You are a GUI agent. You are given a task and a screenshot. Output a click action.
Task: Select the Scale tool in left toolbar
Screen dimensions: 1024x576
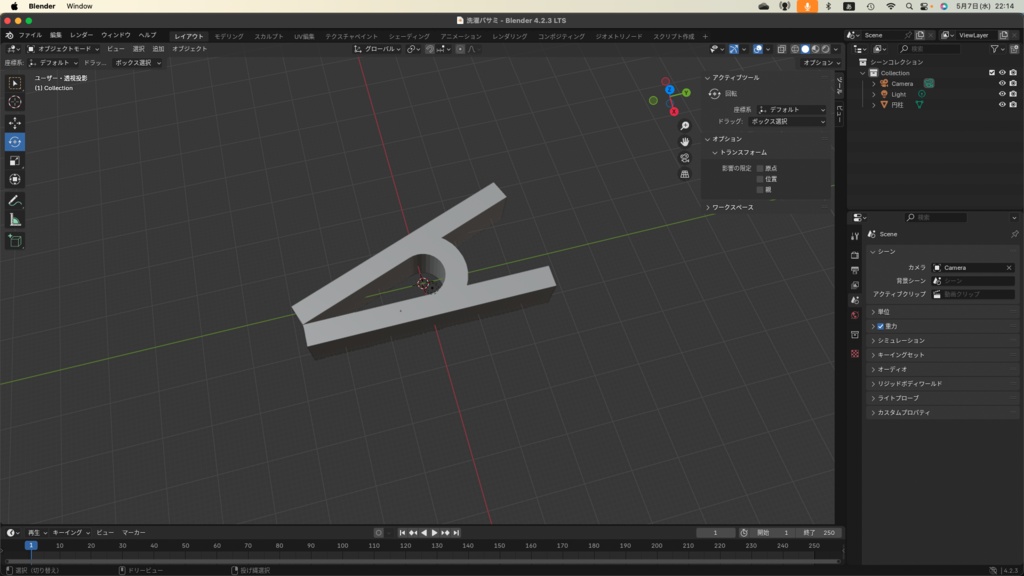coord(15,161)
